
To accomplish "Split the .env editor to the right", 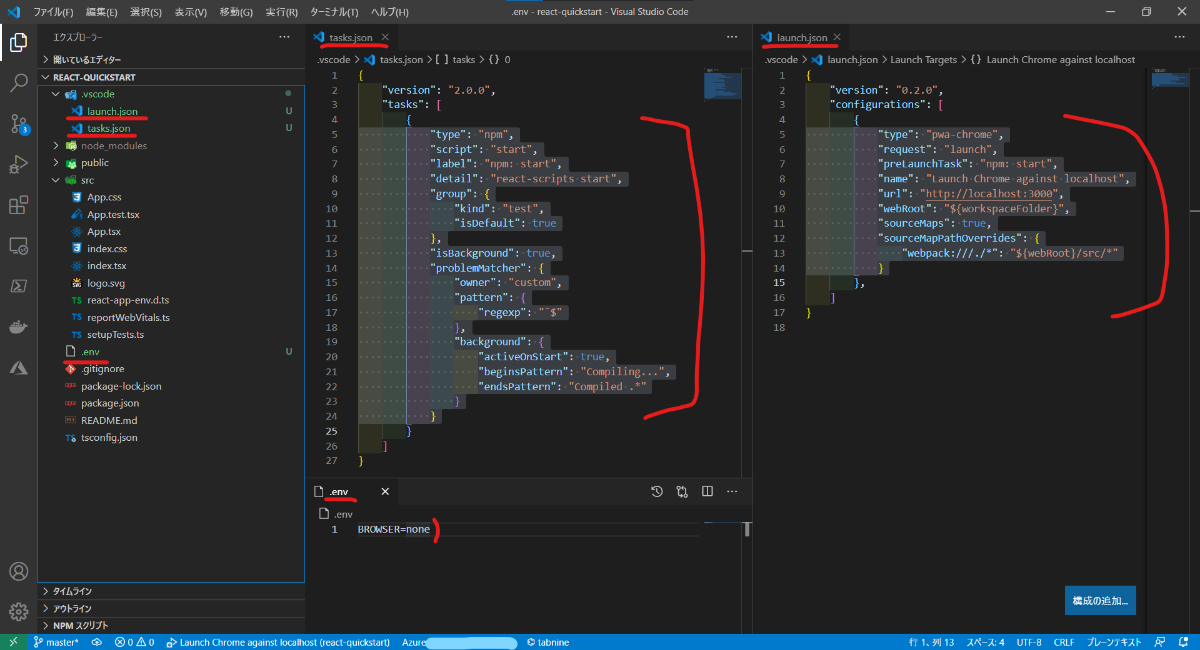I will tap(707, 491).
